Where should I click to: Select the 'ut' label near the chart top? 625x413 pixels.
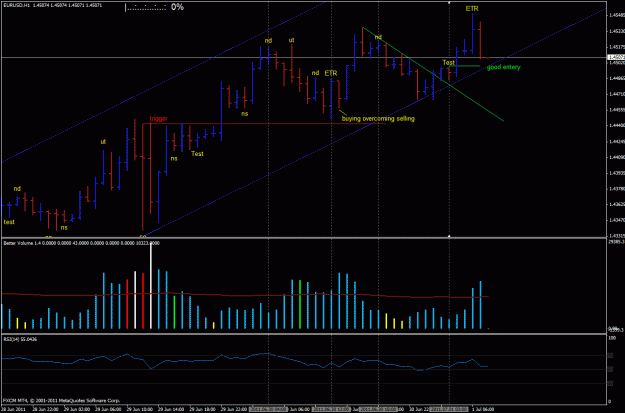click(291, 40)
